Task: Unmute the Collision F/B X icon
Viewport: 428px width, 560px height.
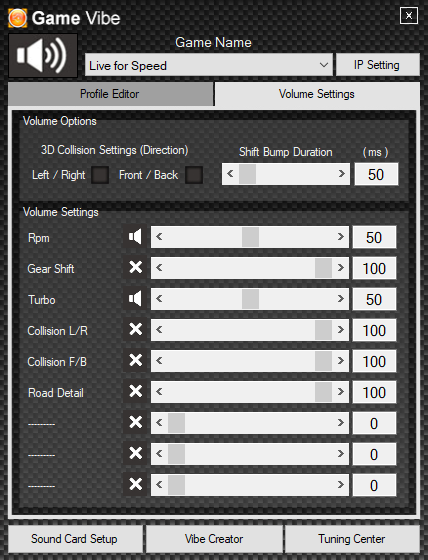Action: click(135, 361)
